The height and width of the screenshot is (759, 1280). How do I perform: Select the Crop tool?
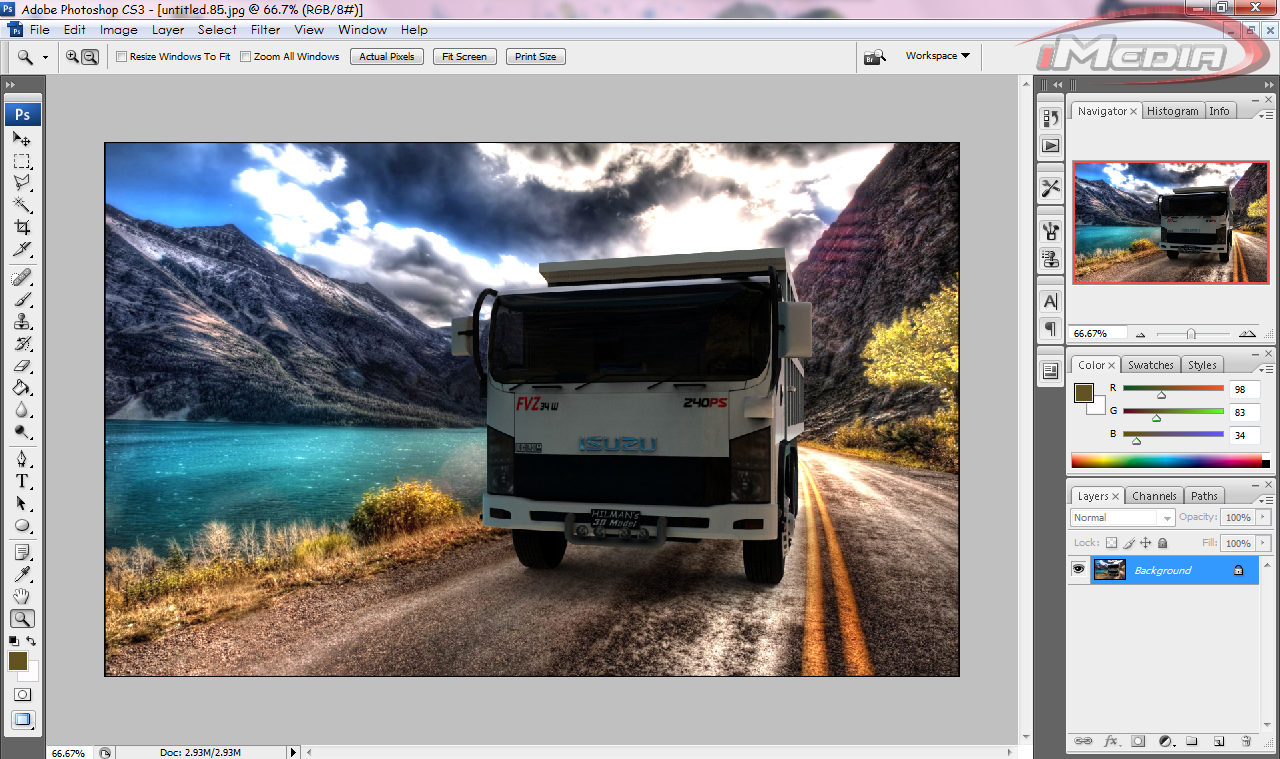(x=22, y=227)
